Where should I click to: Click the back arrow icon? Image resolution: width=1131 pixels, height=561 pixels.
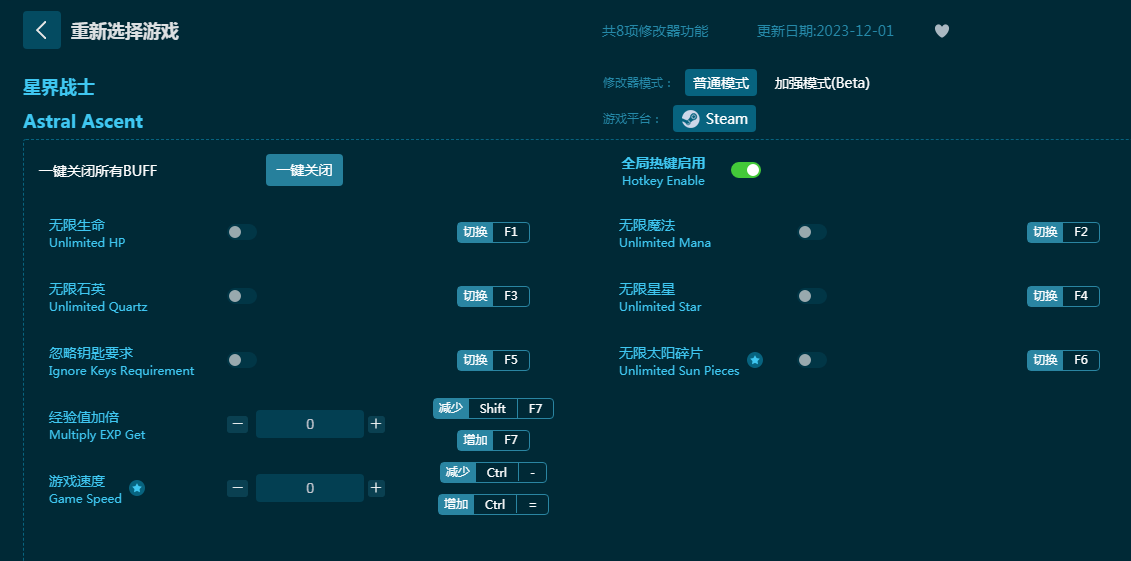tap(41, 30)
